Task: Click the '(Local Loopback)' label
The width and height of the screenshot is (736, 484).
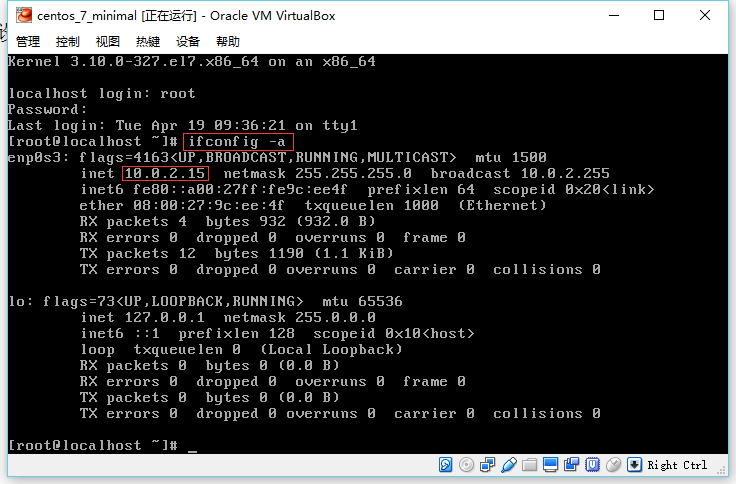Action: pyautogui.click(x=331, y=349)
